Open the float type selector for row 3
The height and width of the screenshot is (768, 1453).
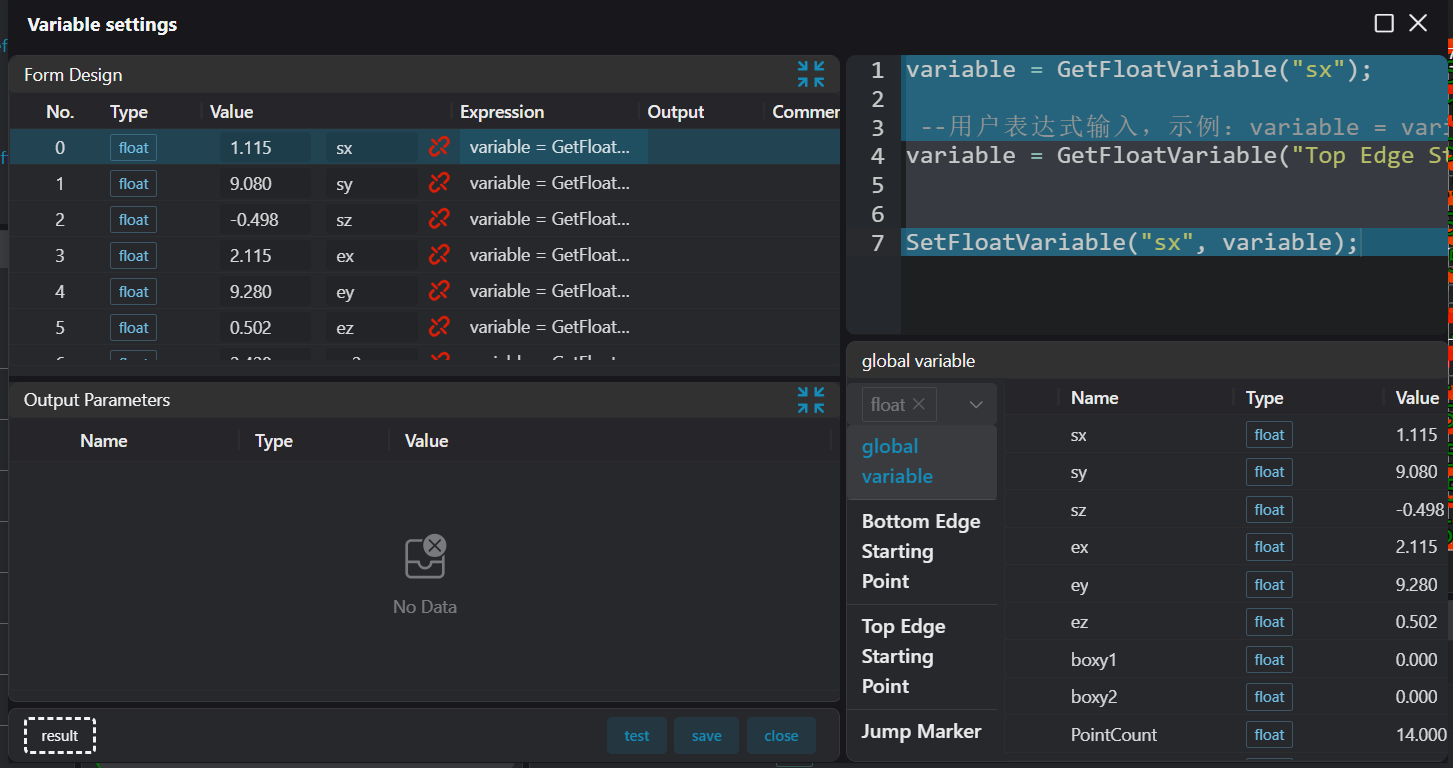pos(133,256)
